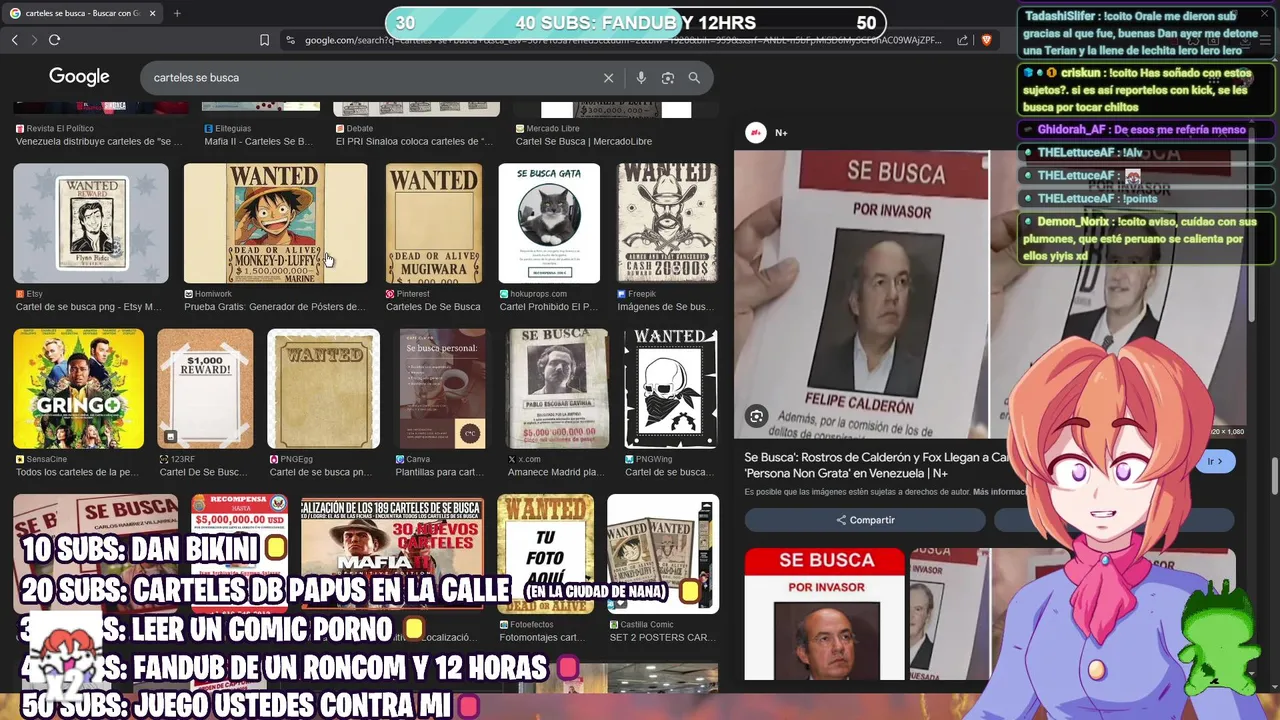
Task: Open the Monkey D. Luffy wanted poster
Action: click(275, 223)
